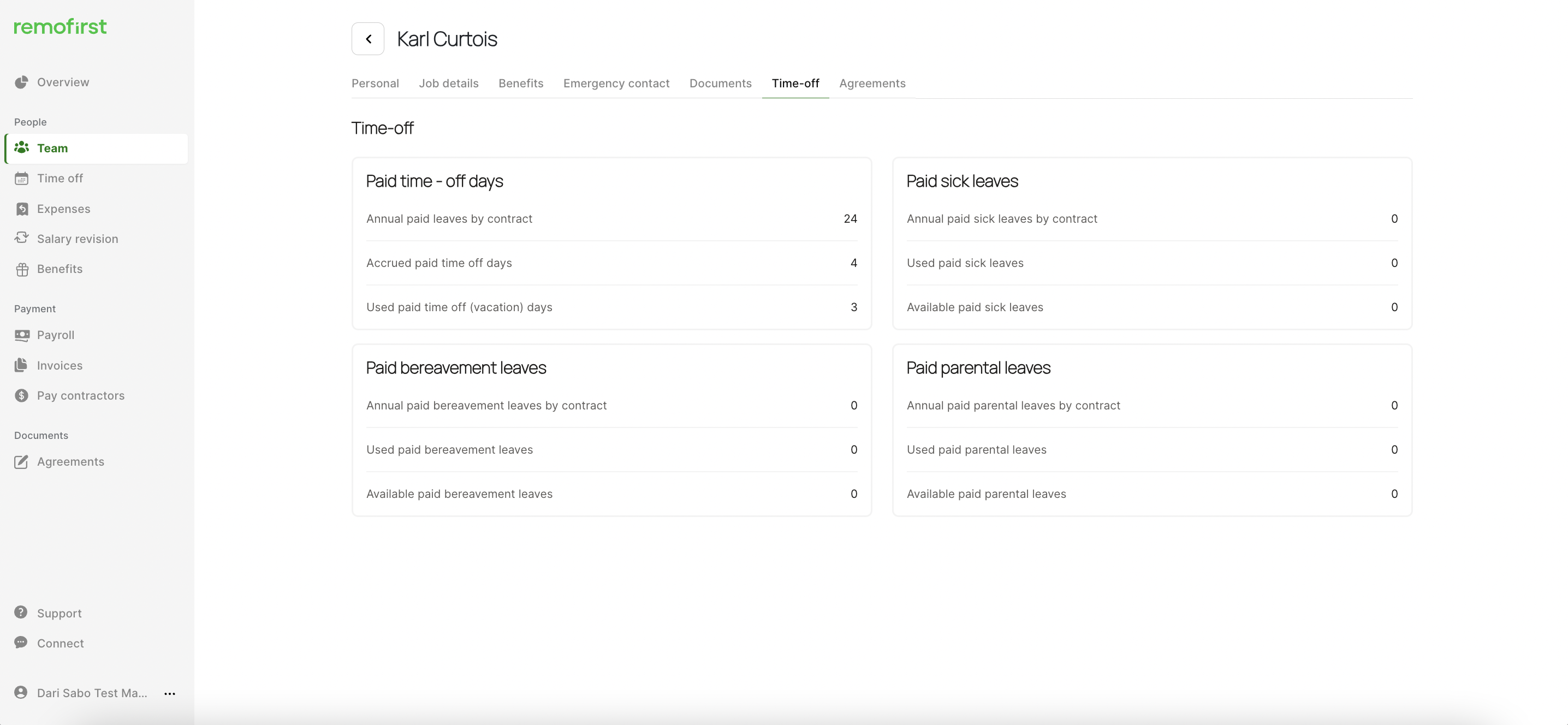Open the Emergency contact tab
Image resolution: width=1568 pixels, height=725 pixels.
pyautogui.click(x=616, y=84)
